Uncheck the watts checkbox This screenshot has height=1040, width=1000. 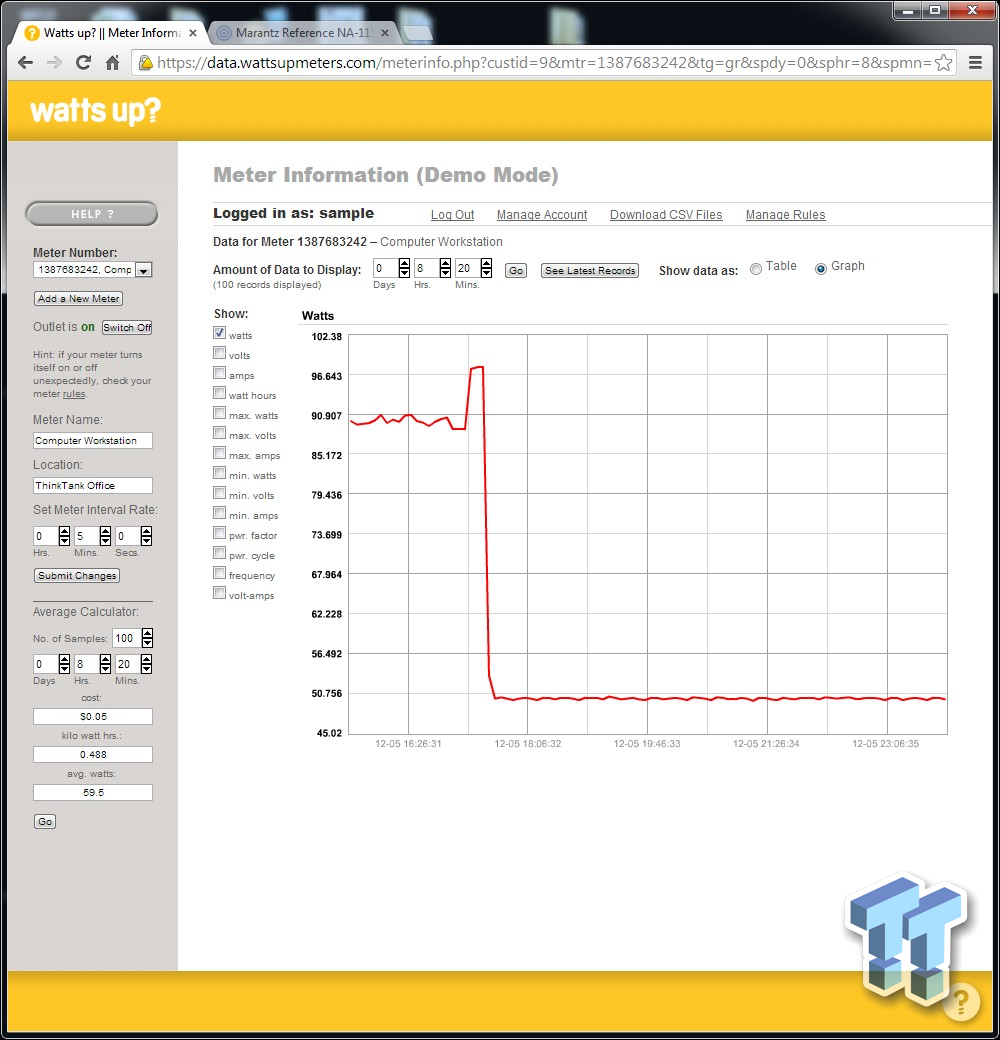tap(219, 334)
